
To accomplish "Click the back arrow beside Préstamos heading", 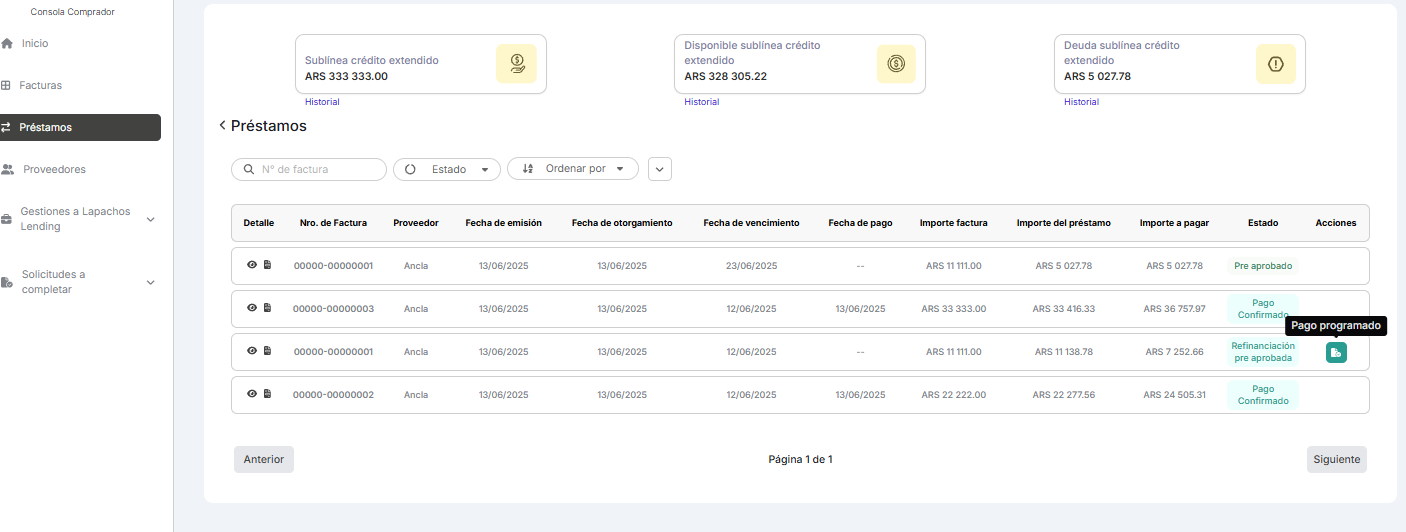I will coord(222,126).
